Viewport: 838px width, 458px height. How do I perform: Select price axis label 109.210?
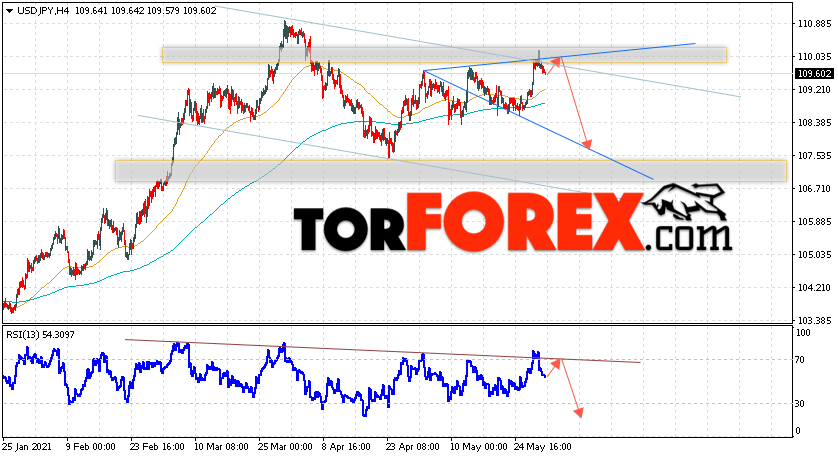point(814,90)
